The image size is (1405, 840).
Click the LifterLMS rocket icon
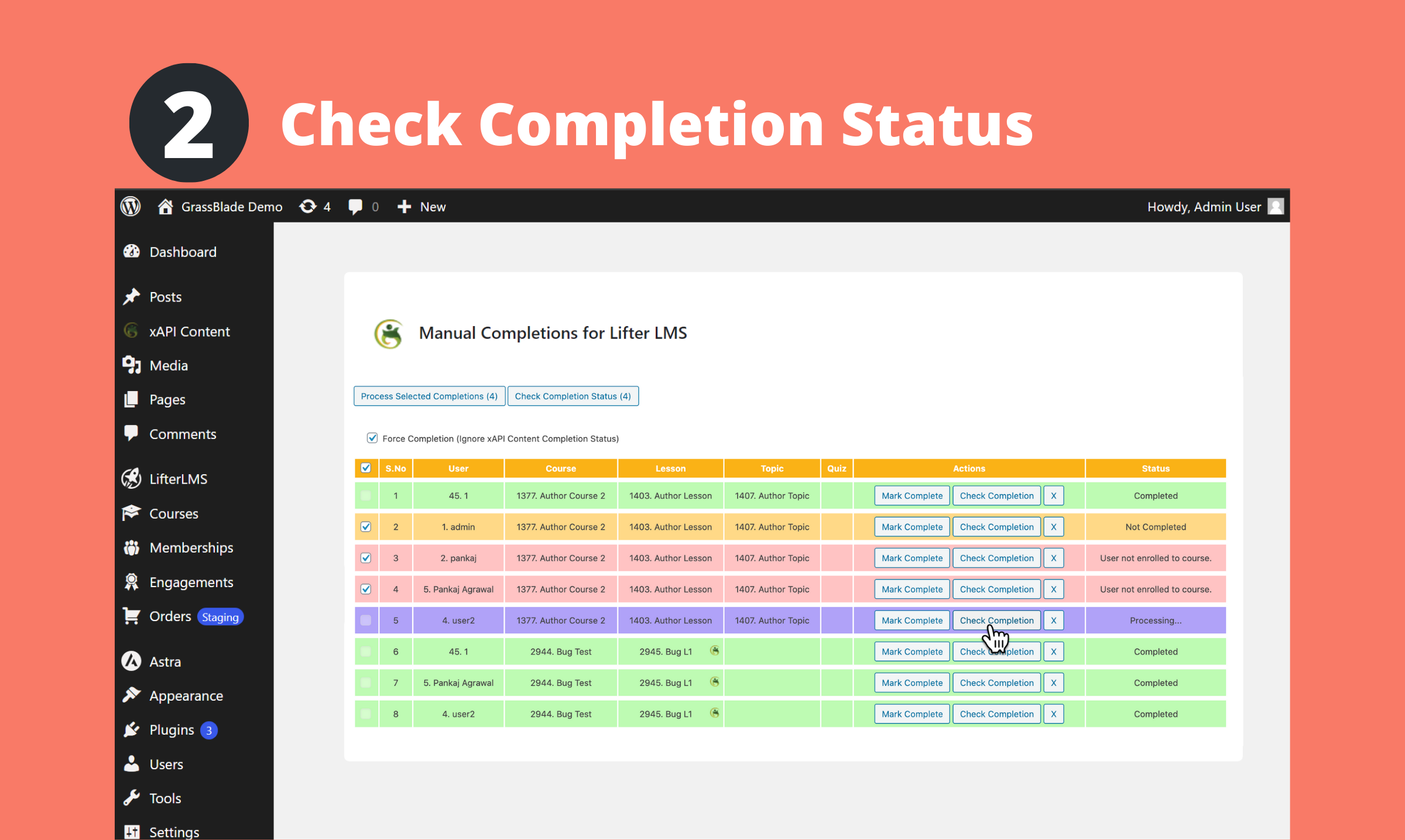132,479
